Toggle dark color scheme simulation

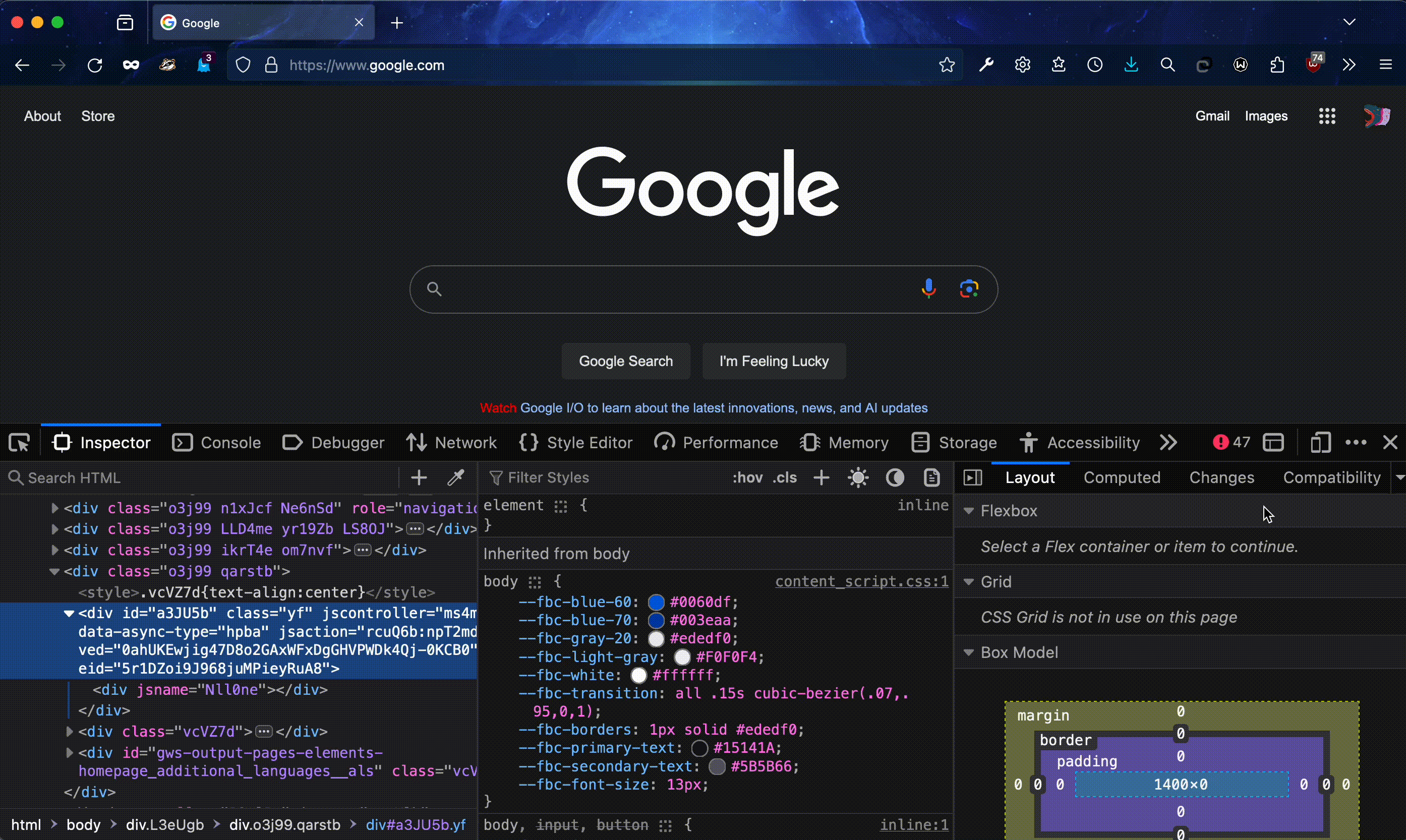(x=895, y=478)
